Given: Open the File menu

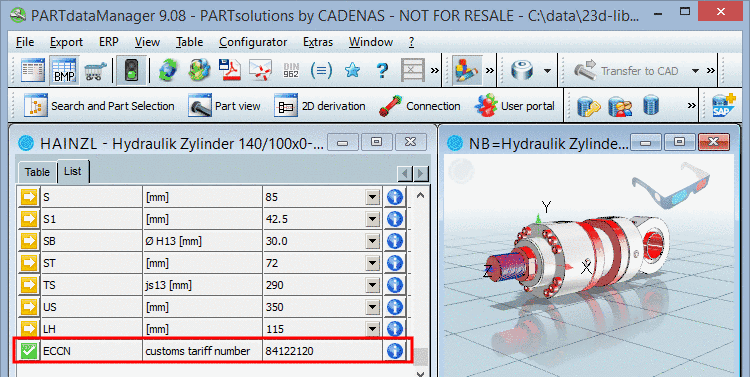Looking at the screenshot, I should [x=25, y=42].
